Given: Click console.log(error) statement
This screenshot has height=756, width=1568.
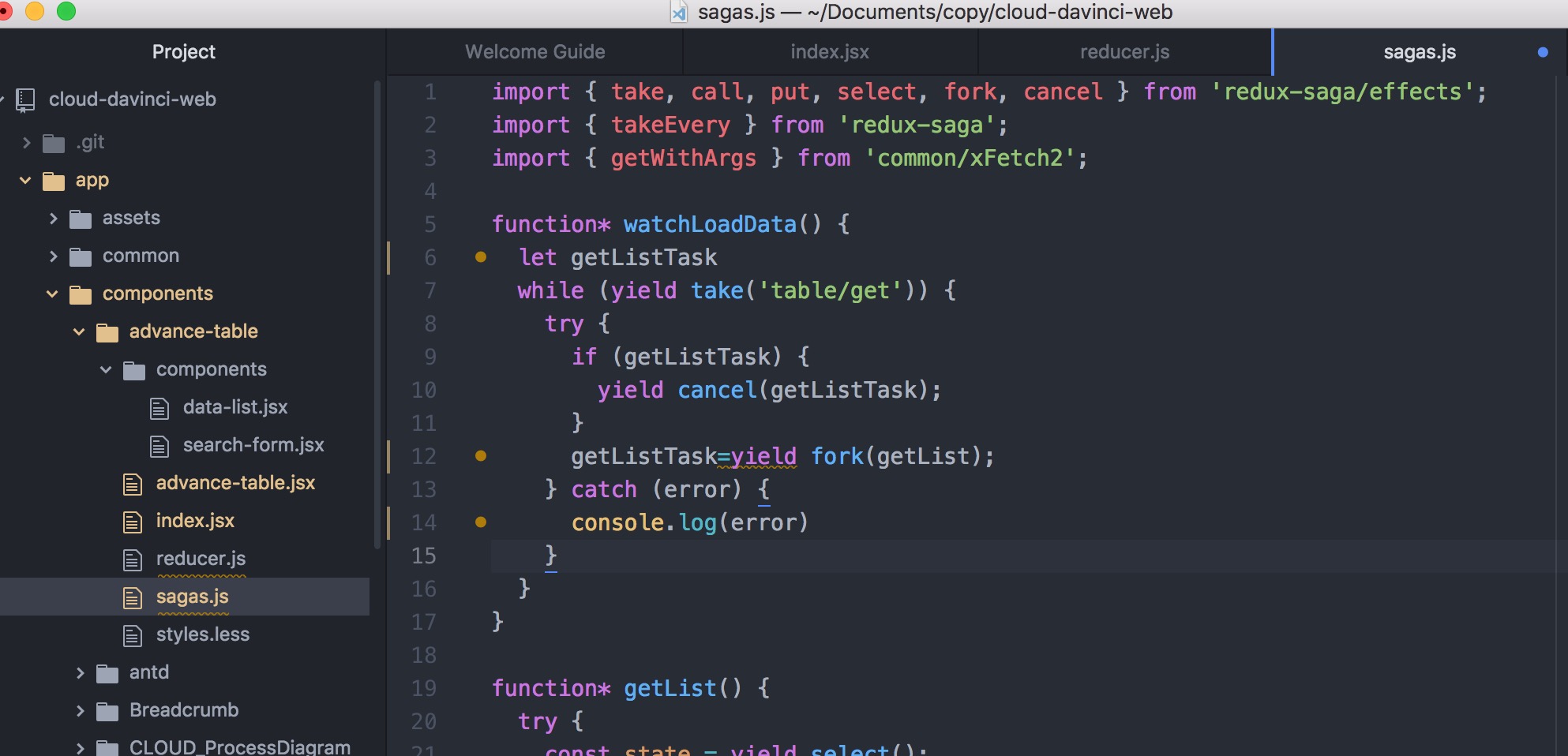Looking at the screenshot, I should pyautogui.click(x=690, y=523).
